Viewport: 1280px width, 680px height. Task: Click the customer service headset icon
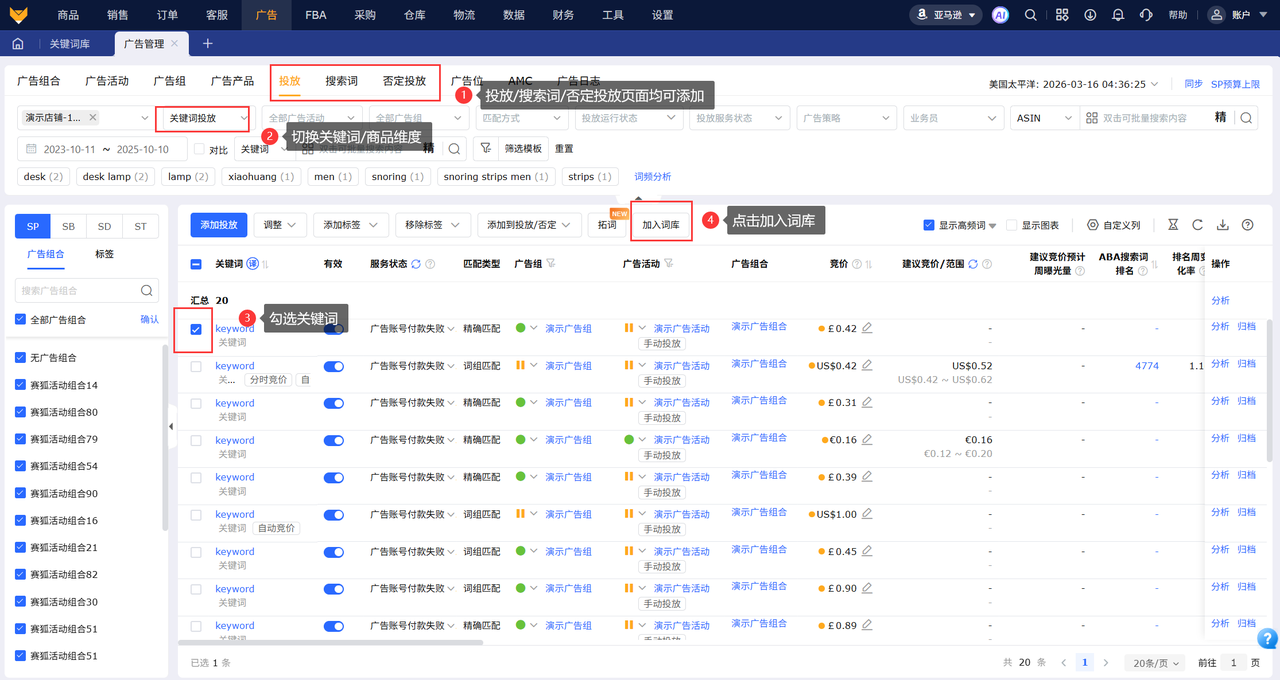coord(1146,15)
